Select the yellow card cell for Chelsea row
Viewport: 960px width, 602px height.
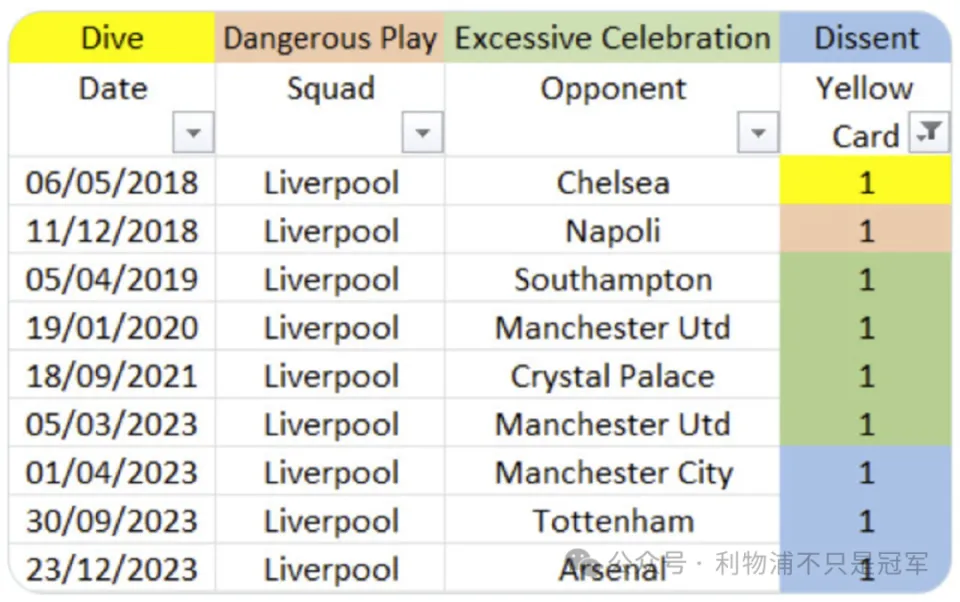[x=866, y=182]
